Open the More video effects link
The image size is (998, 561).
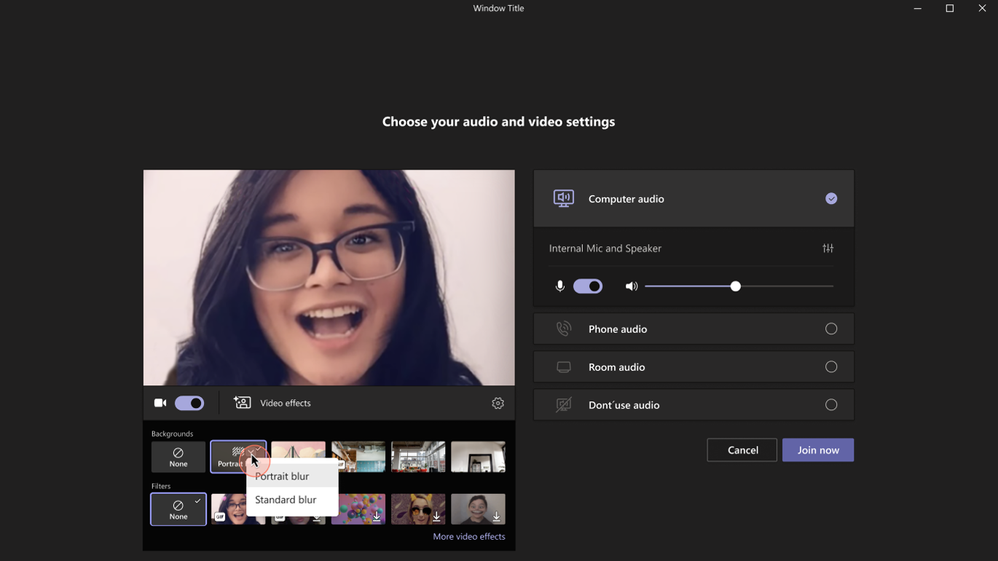[x=469, y=537]
